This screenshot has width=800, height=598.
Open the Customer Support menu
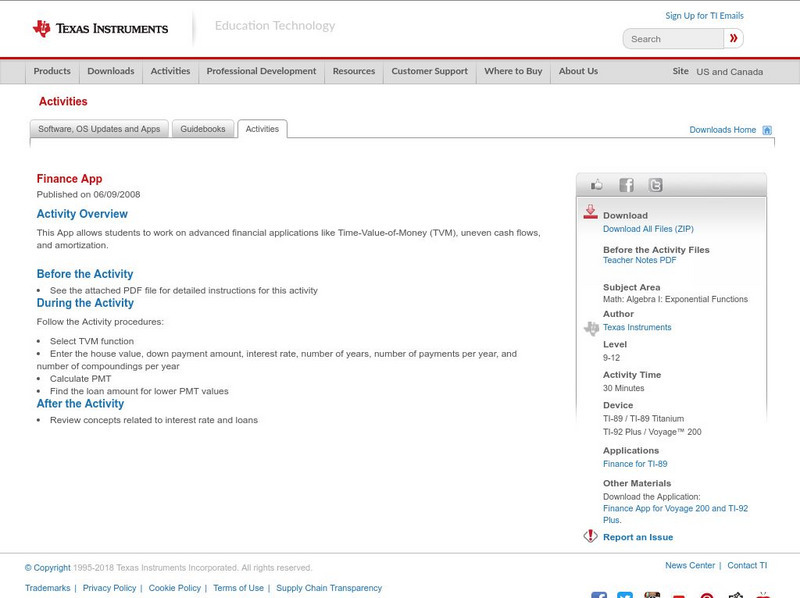(428, 71)
